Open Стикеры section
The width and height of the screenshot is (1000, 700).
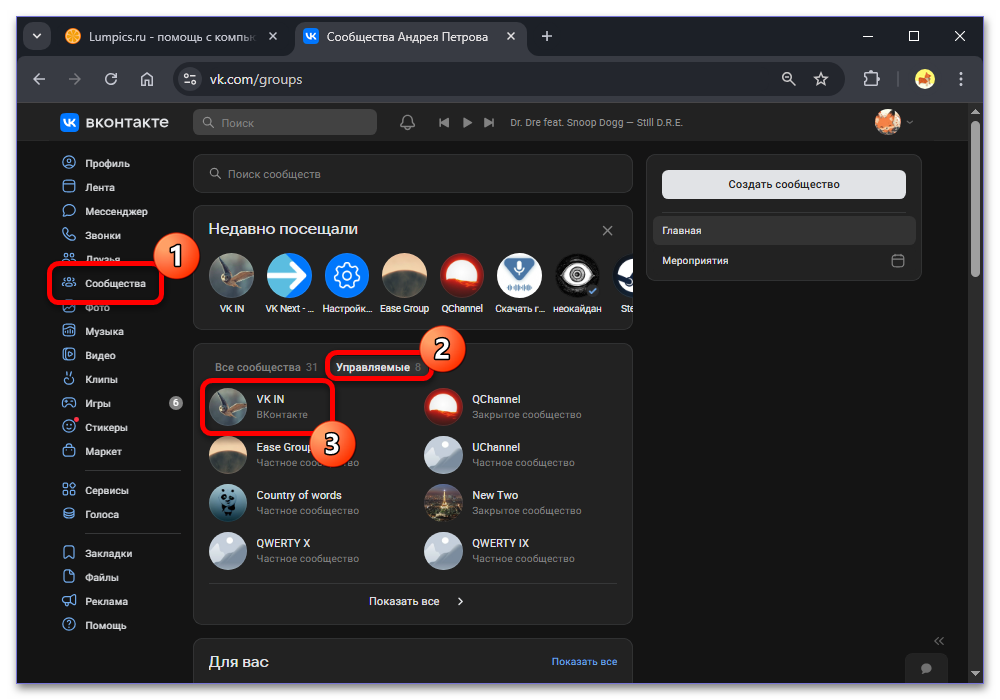(94, 427)
